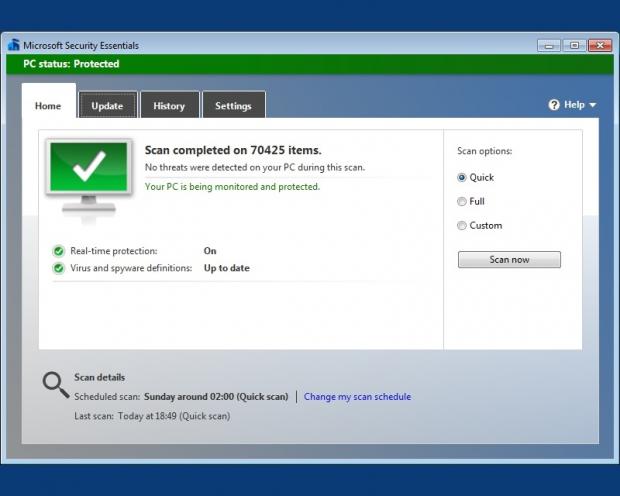Expand the Help dropdown arrow

592,105
